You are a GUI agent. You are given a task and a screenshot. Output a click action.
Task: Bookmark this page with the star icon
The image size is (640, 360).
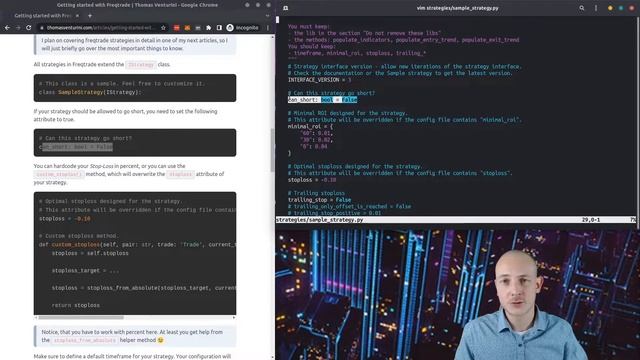click(x=163, y=28)
